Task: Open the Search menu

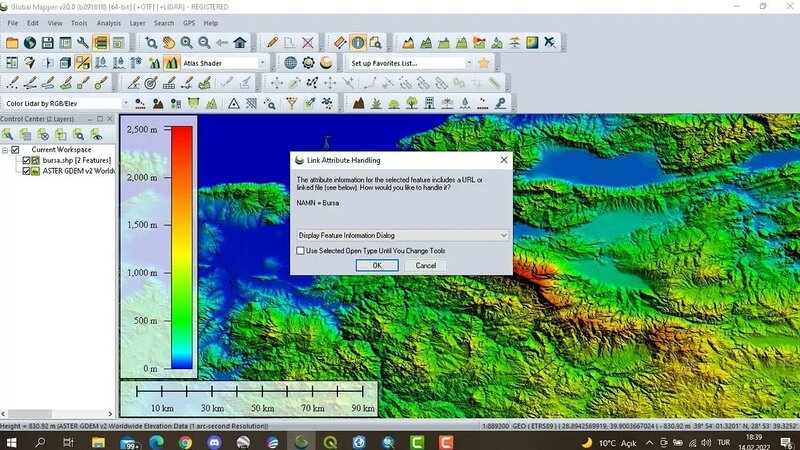Action: point(164,23)
